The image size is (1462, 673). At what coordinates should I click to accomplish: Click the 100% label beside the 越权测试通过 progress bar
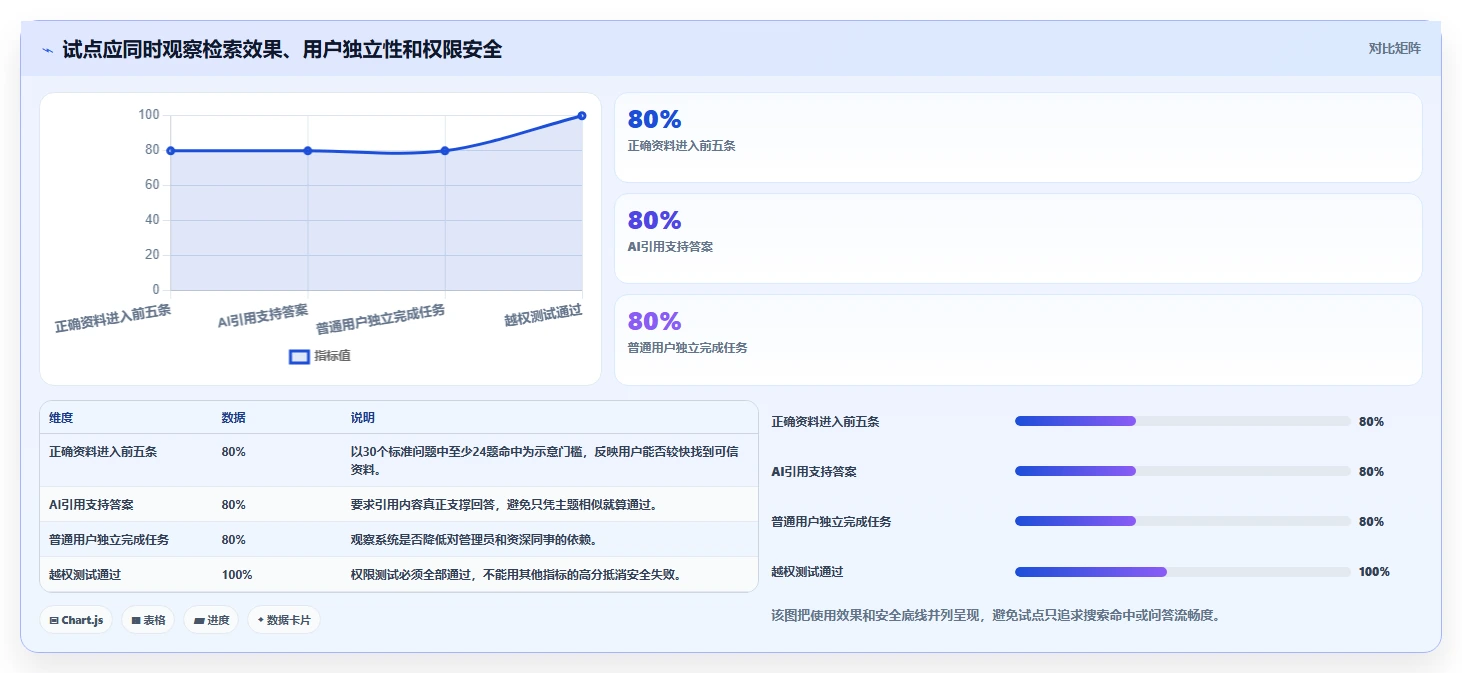coord(1374,572)
